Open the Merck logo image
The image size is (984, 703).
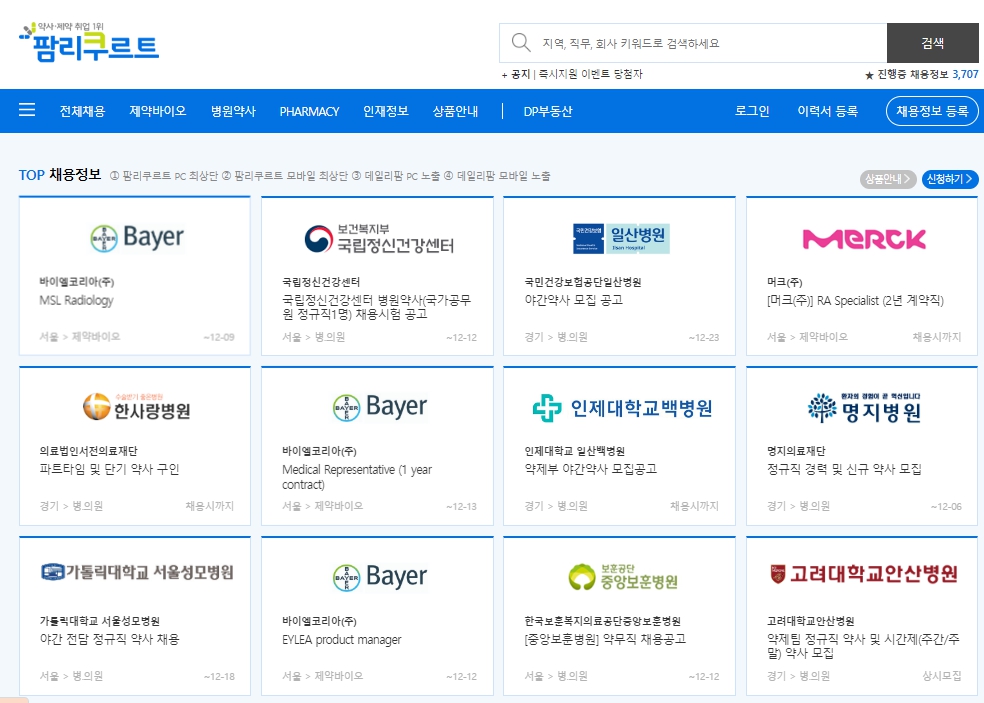(864, 239)
